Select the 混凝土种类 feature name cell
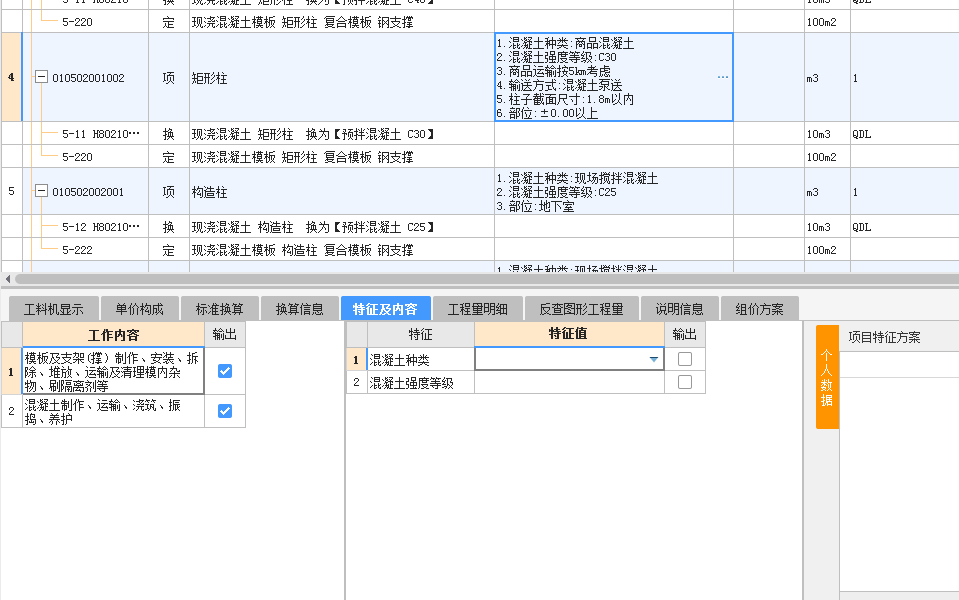The image size is (959, 600). pyautogui.click(x=421, y=359)
